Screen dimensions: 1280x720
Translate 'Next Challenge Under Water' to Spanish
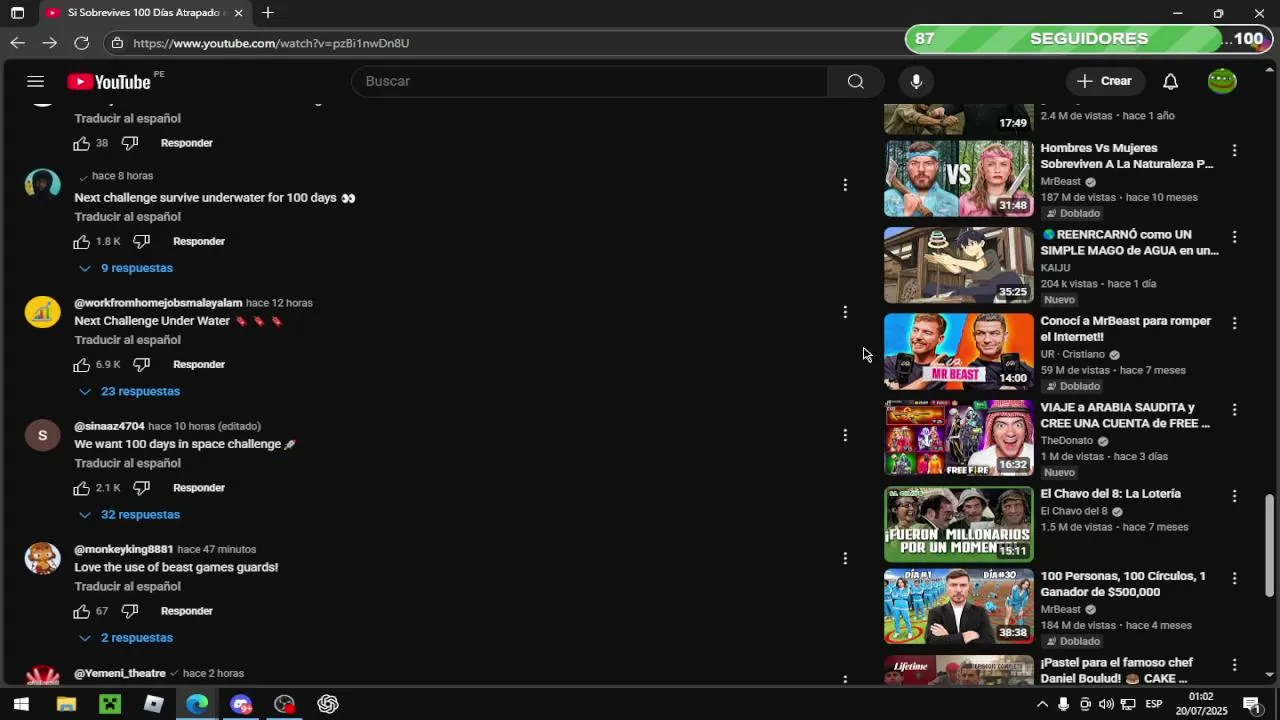(127, 340)
